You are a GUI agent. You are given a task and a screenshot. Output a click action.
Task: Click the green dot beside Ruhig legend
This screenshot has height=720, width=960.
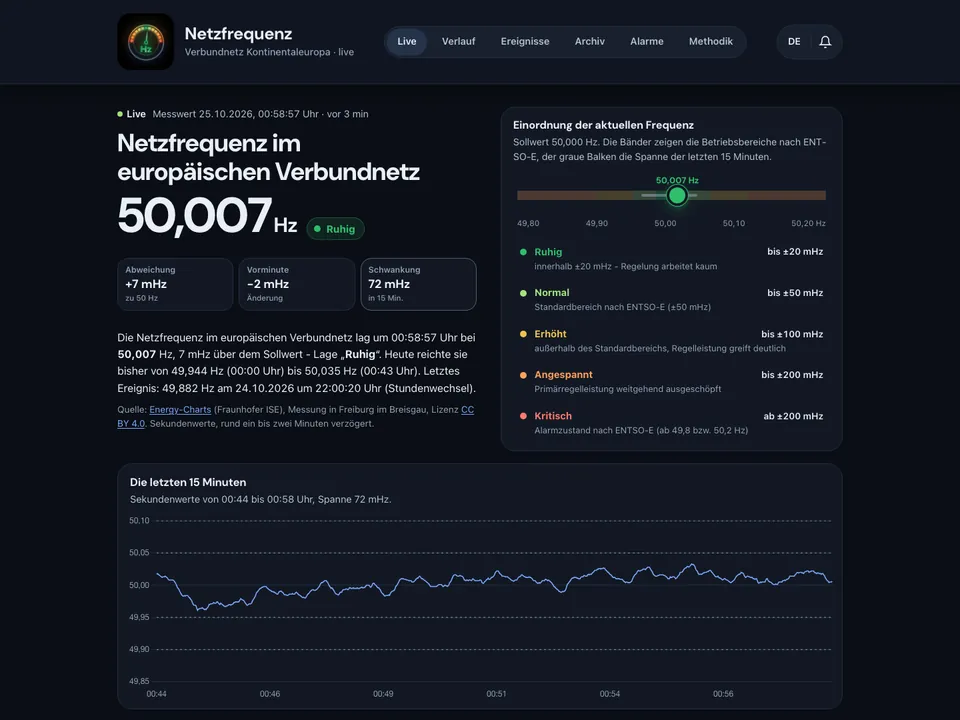(x=523, y=252)
